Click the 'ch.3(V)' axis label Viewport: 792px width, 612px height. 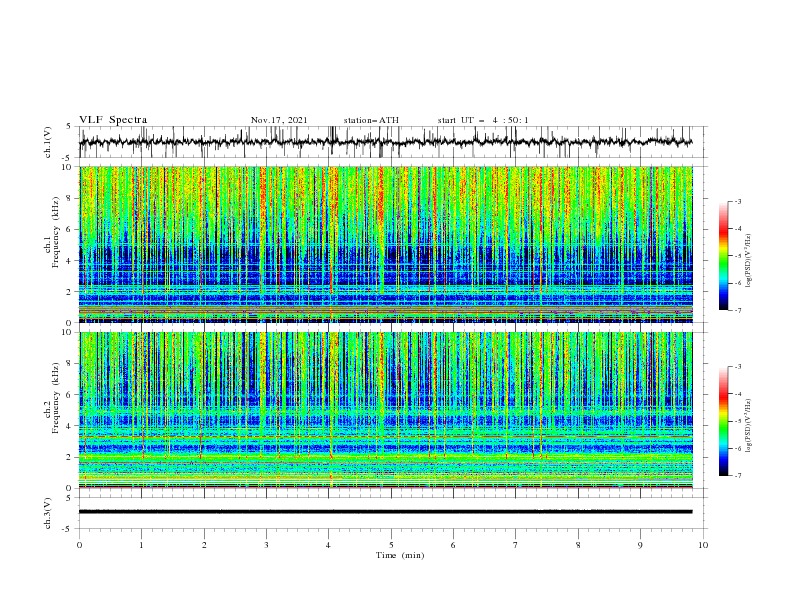(x=48, y=513)
